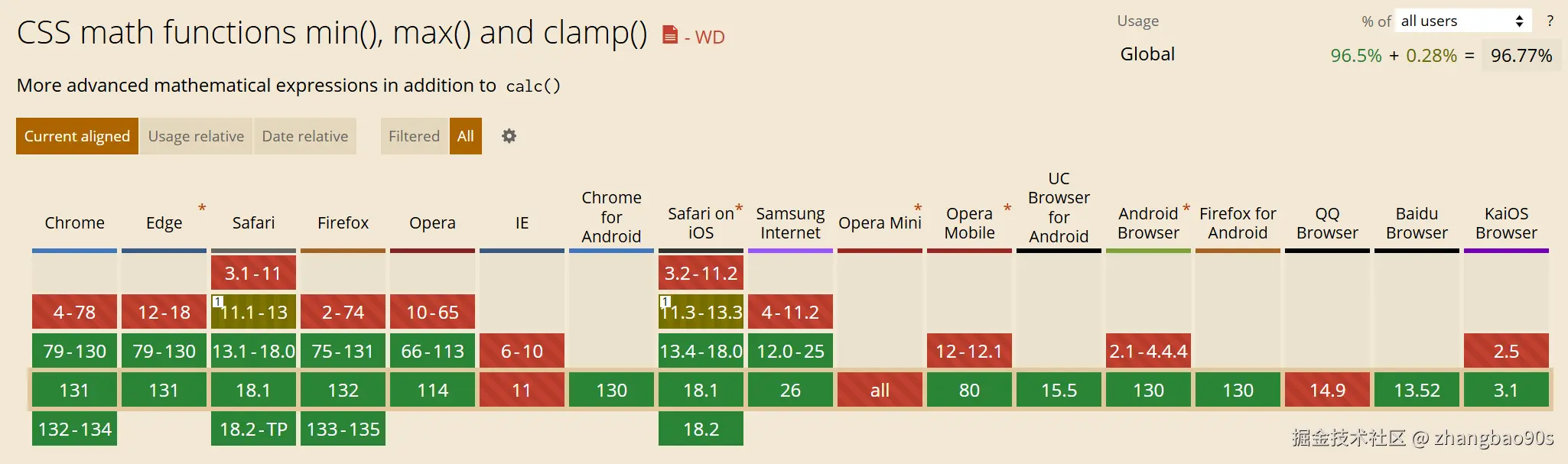Click the note 1 marker on iOS 11.3-13.3
The image size is (1568, 464).
pyautogui.click(x=665, y=302)
